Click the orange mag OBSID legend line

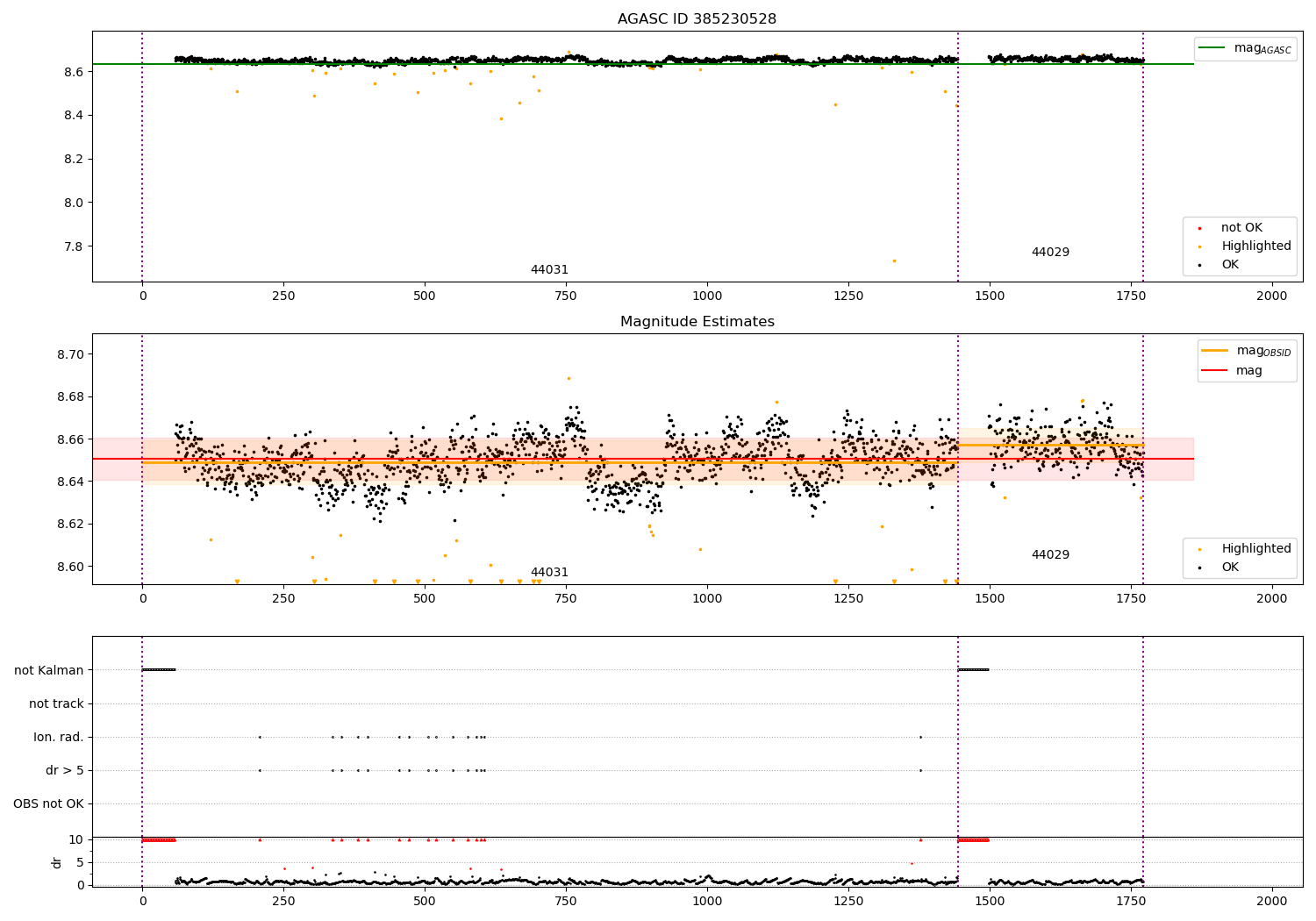click(x=1215, y=351)
